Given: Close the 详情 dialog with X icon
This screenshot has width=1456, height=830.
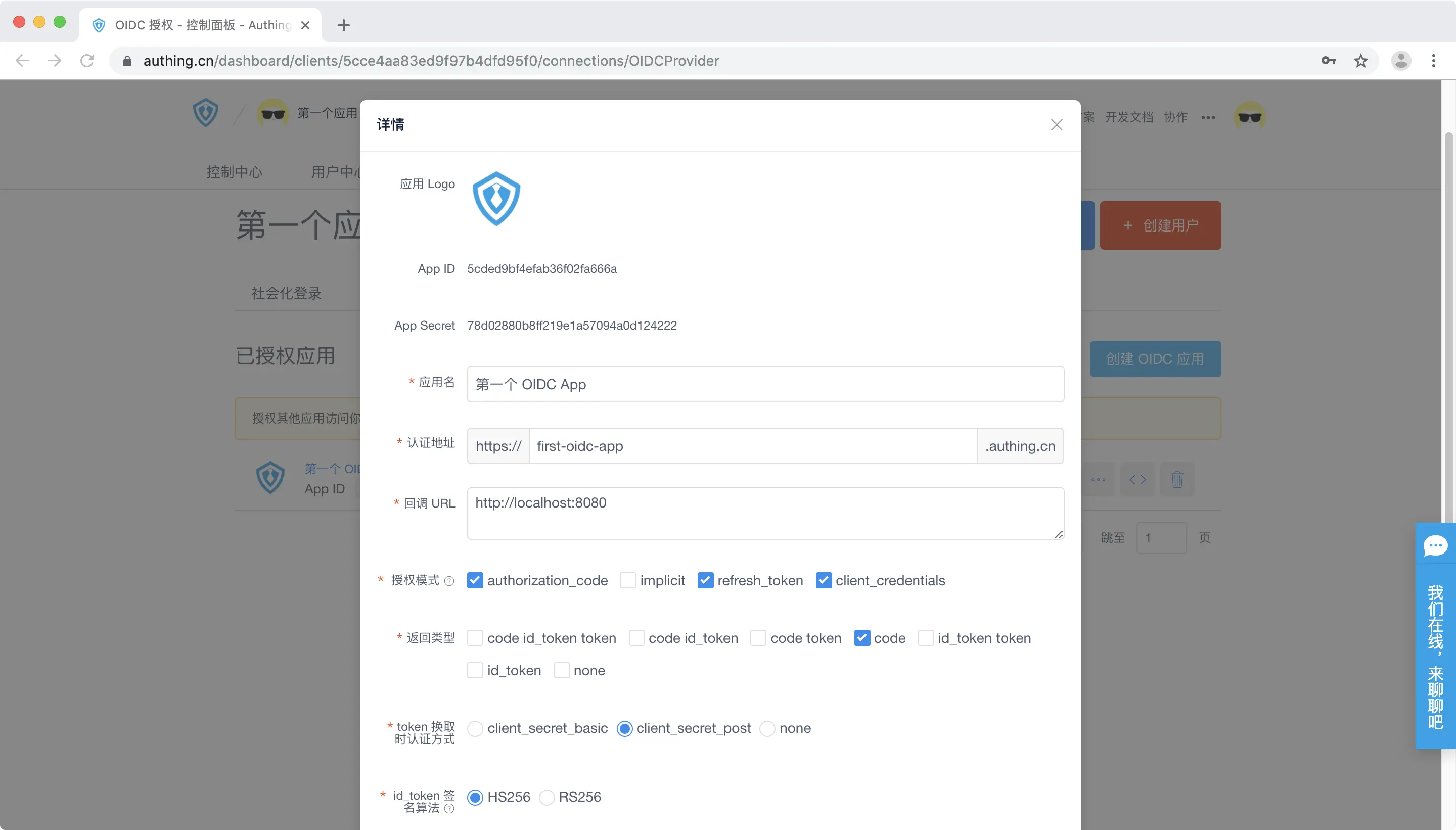Looking at the screenshot, I should (1057, 125).
